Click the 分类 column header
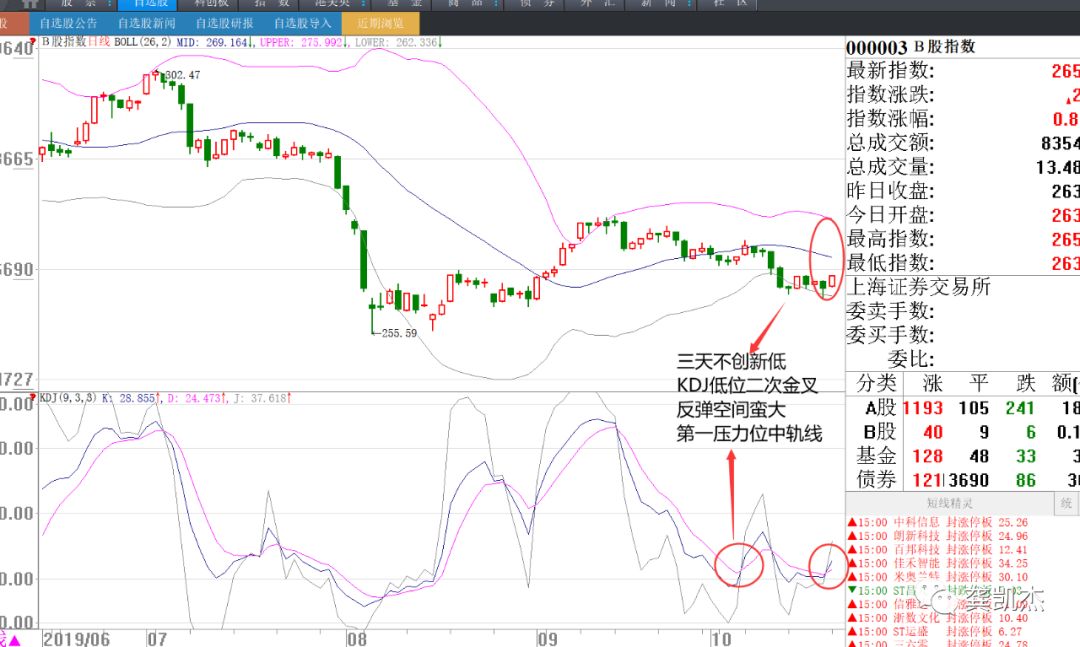The image size is (1080, 647). coord(876,383)
